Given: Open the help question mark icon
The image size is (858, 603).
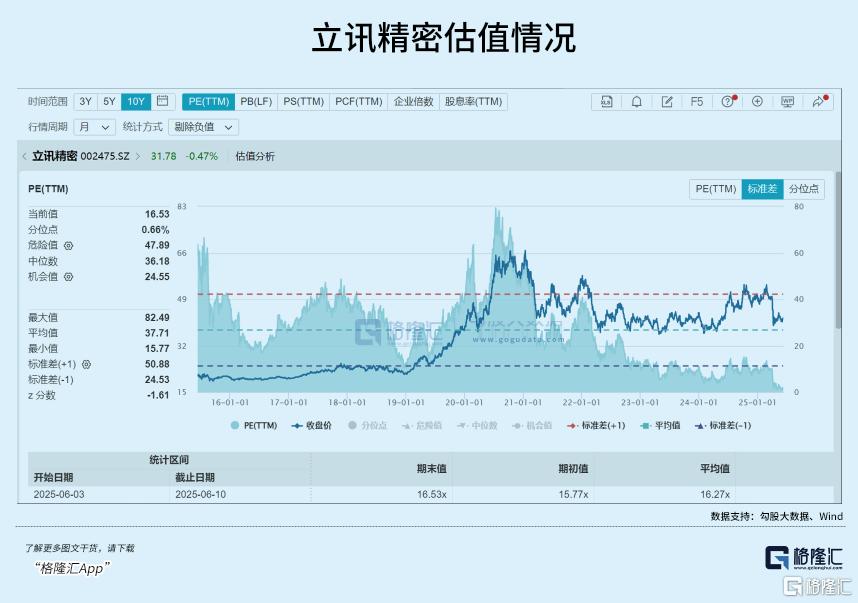Looking at the screenshot, I should coord(727,102).
